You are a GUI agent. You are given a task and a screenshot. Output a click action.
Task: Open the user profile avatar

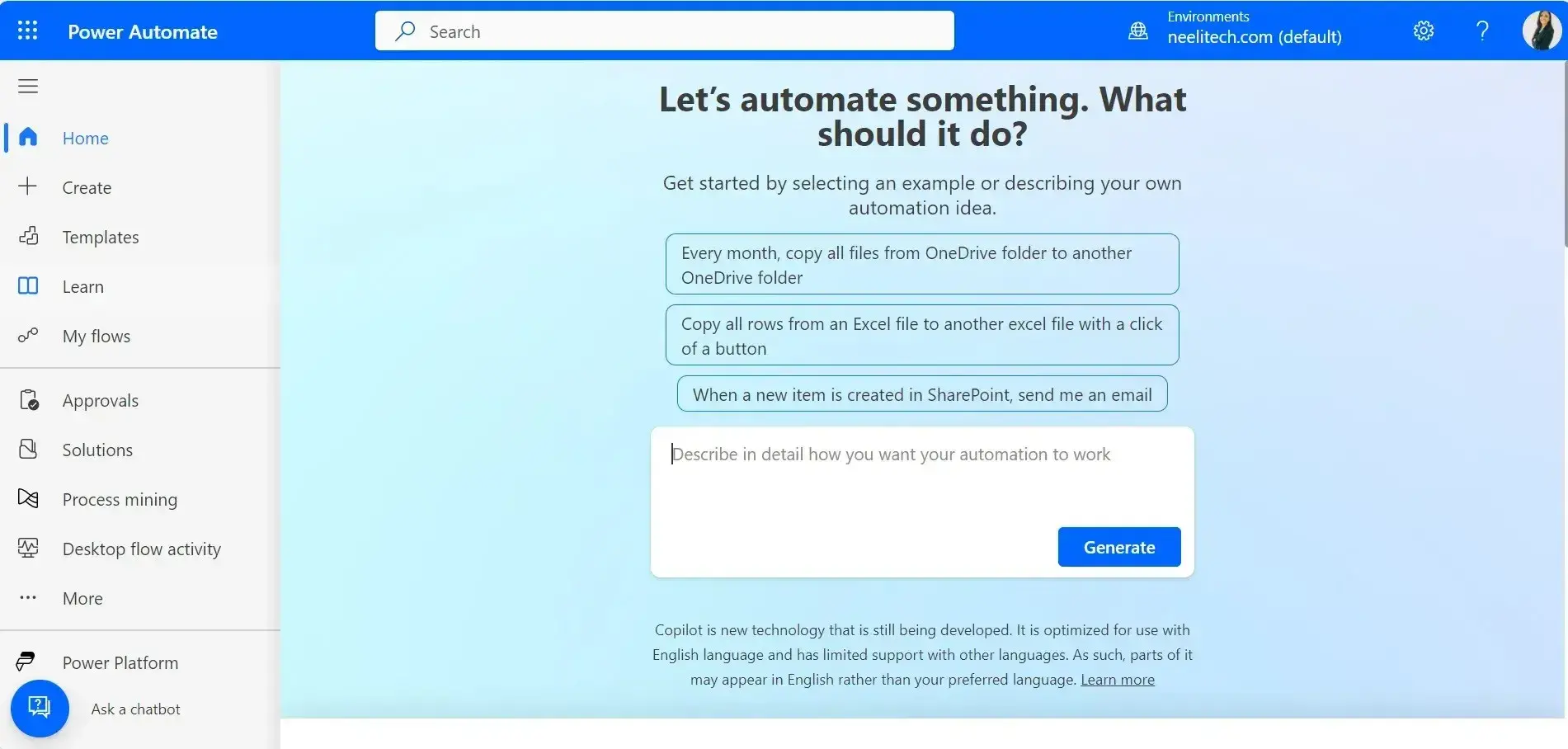pos(1541,31)
